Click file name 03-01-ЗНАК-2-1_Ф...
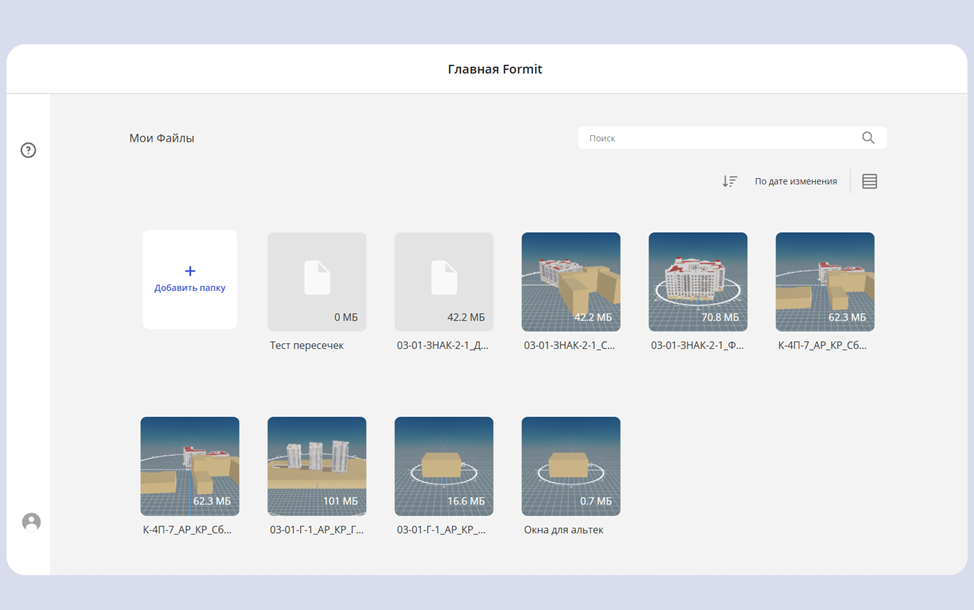The height and width of the screenshot is (610, 974). click(x=697, y=345)
